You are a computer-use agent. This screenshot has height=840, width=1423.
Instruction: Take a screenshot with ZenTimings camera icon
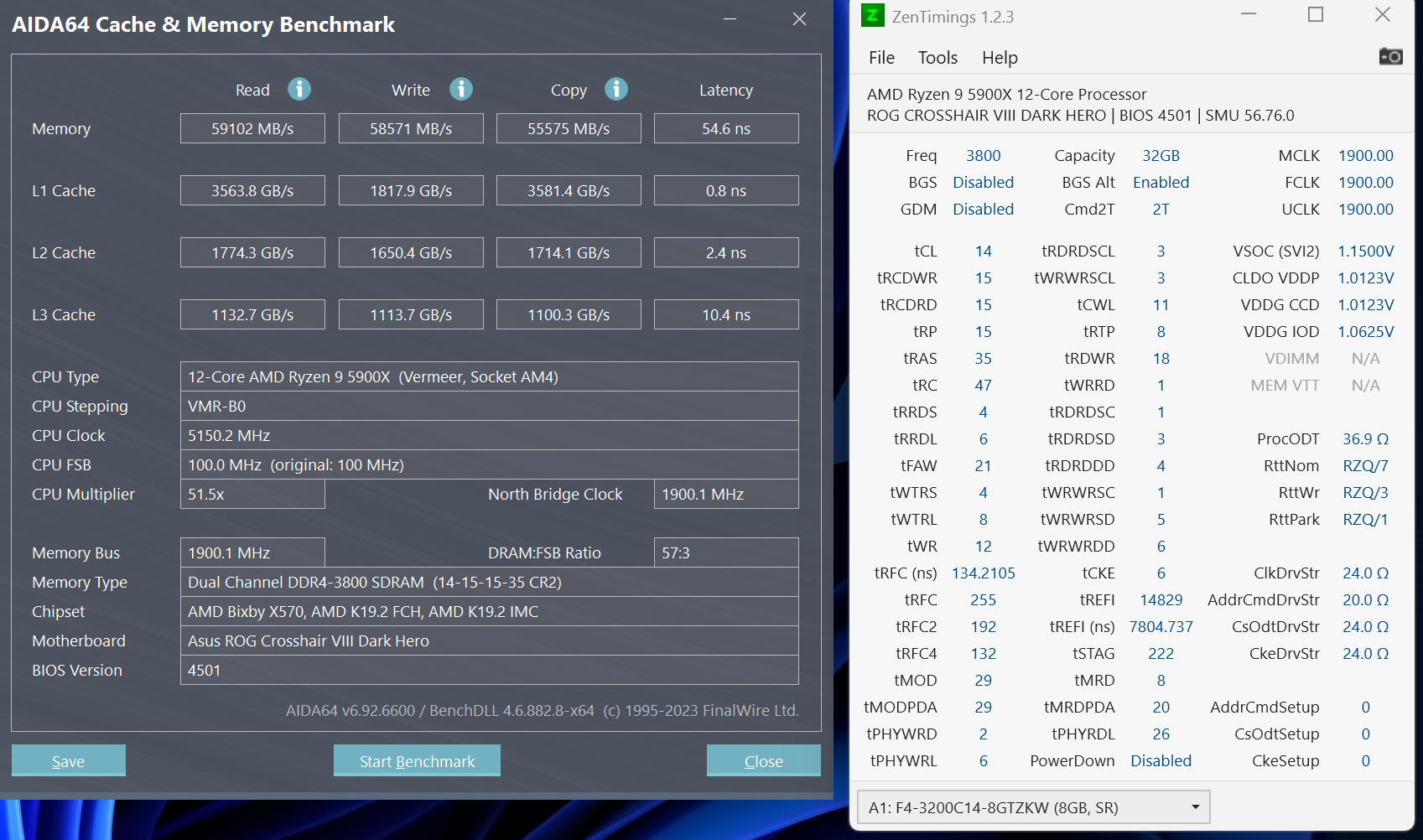click(x=1390, y=56)
